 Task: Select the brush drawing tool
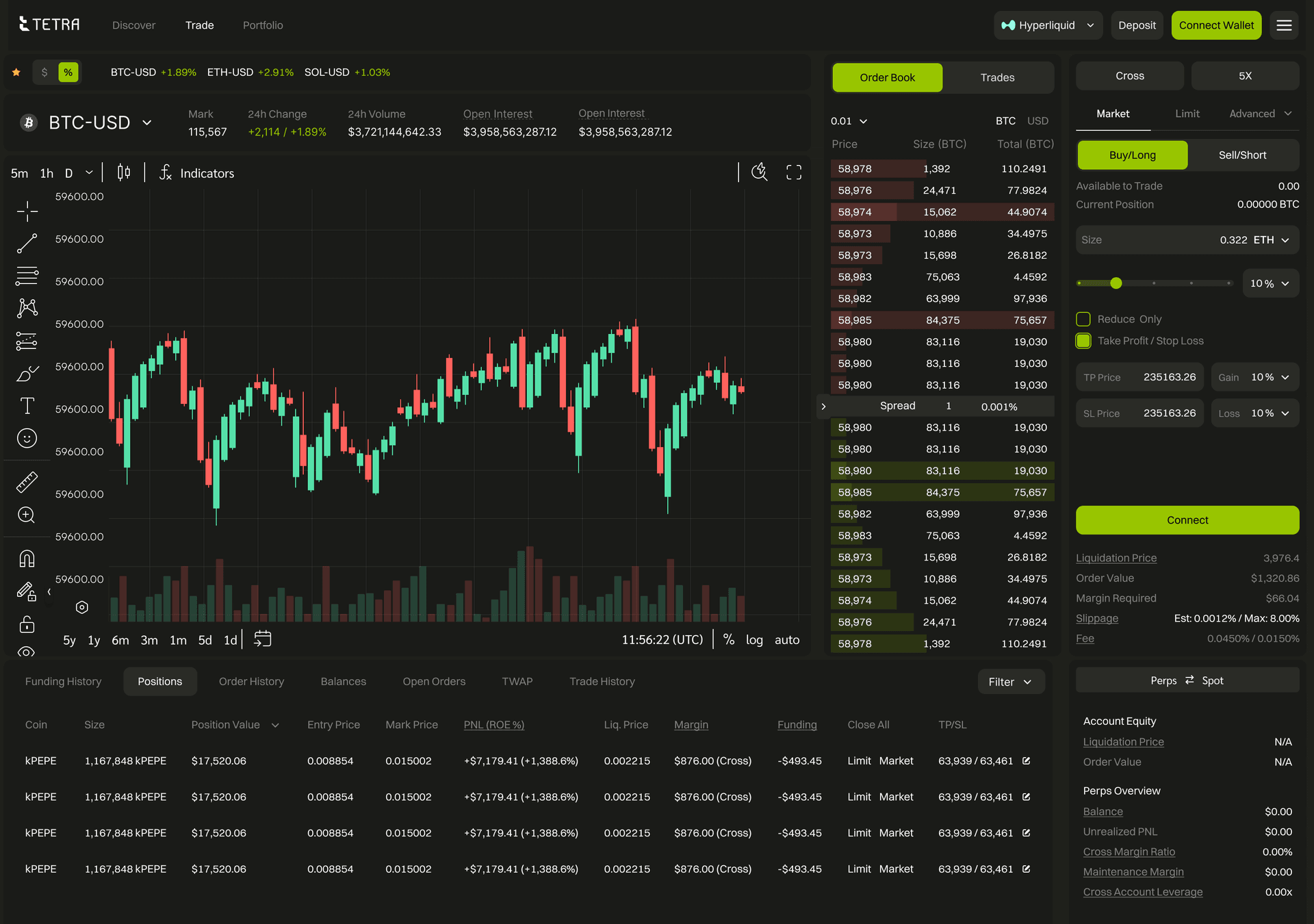pyautogui.click(x=27, y=374)
